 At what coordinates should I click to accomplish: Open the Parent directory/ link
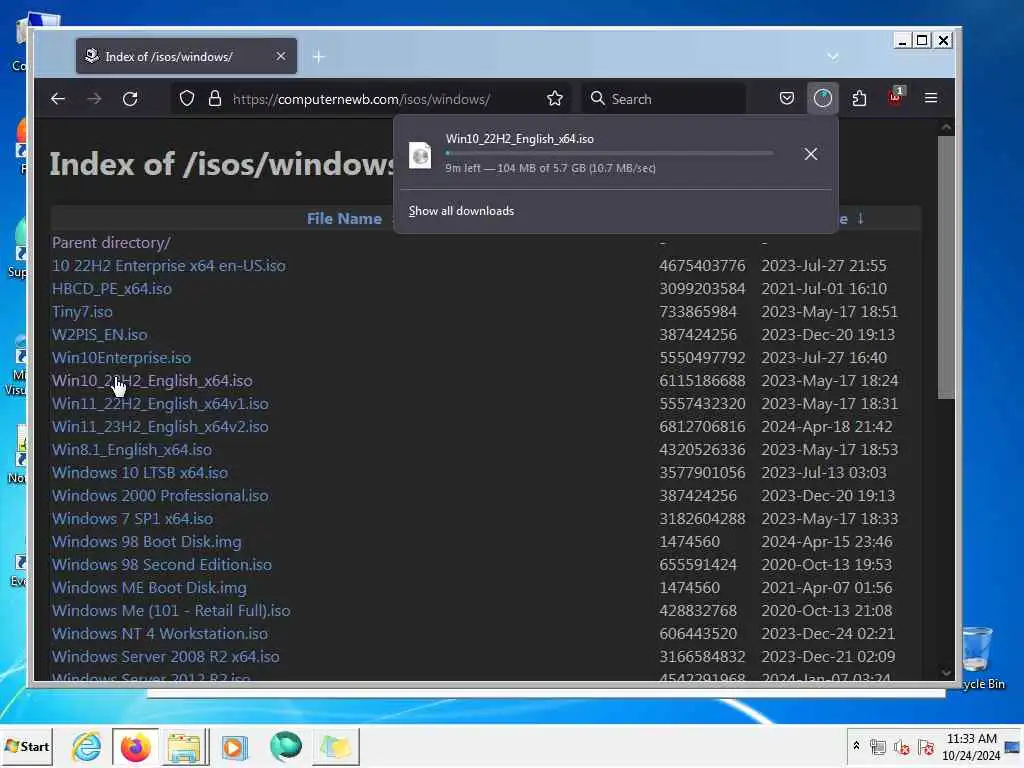pyautogui.click(x=112, y=243)
